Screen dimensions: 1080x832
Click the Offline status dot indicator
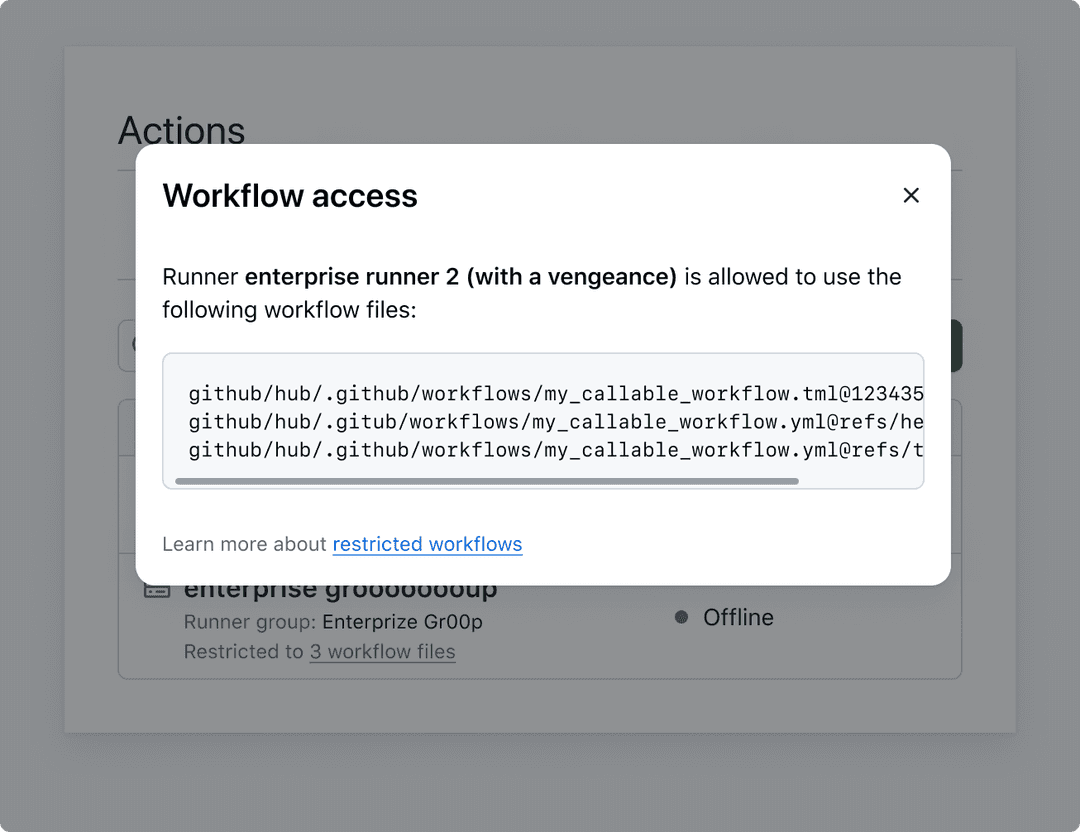click(681, 617)
